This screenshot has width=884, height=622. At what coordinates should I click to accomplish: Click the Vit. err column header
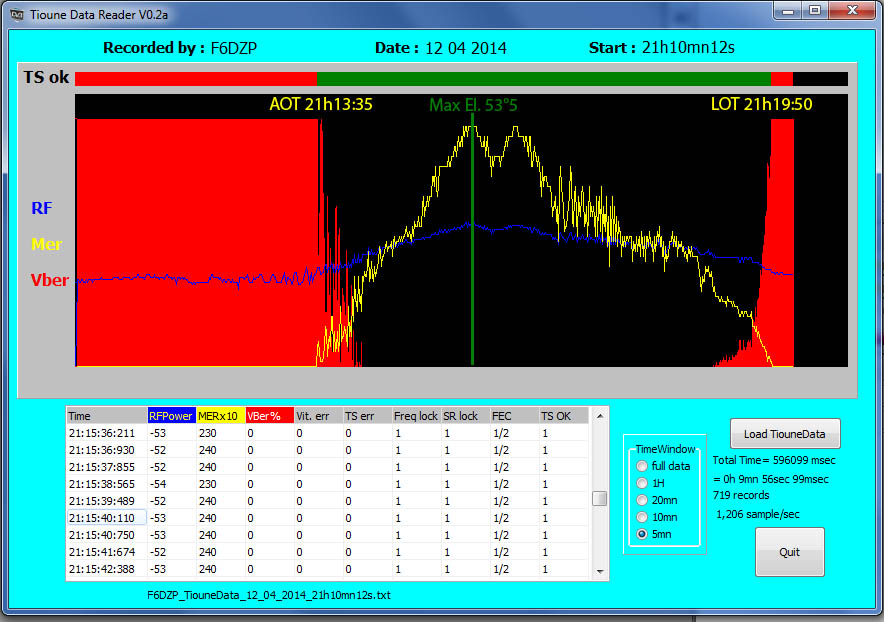(319, 416)
